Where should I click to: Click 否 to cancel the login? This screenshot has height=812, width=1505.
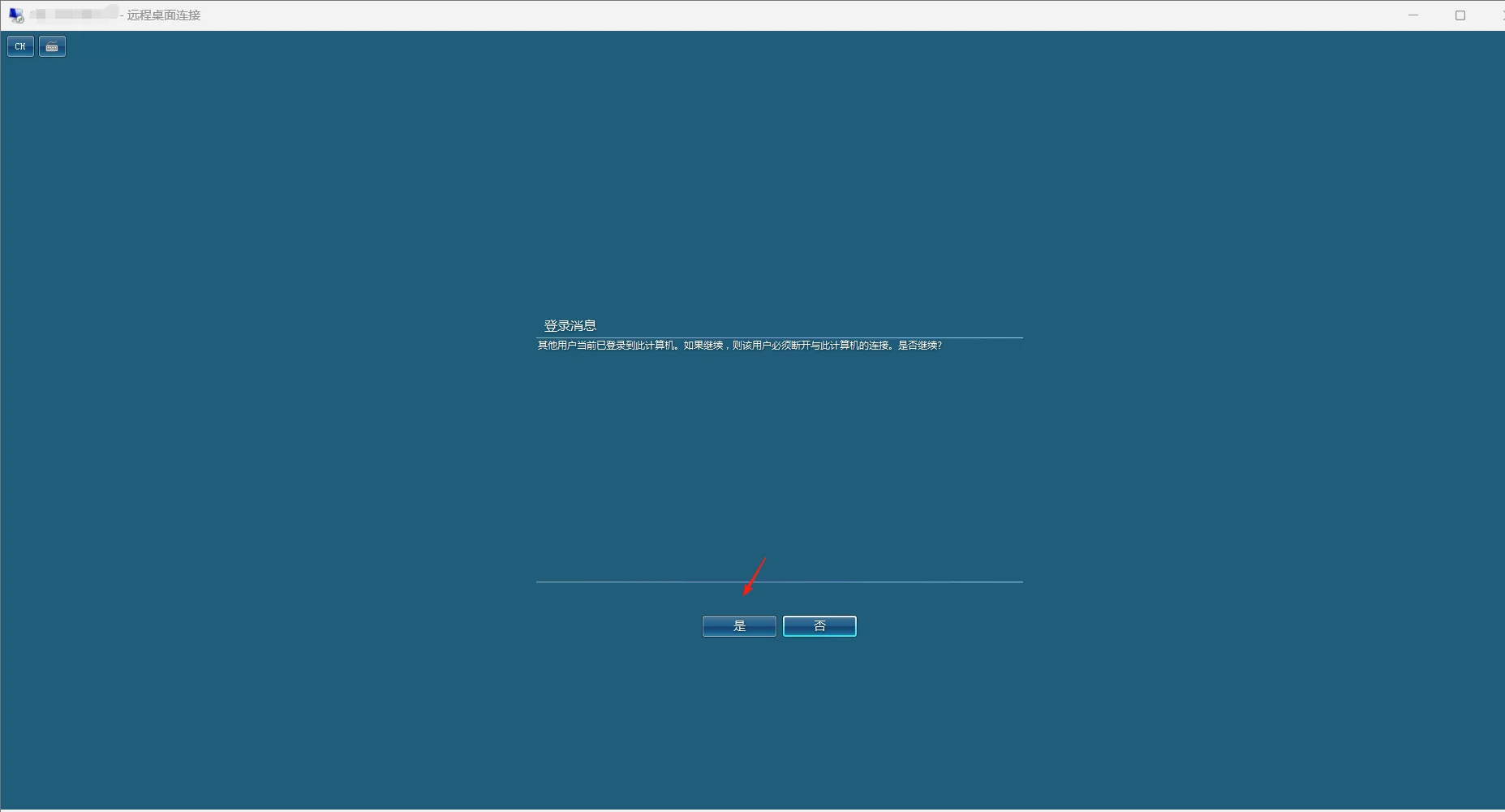click(x=819, y=626)
